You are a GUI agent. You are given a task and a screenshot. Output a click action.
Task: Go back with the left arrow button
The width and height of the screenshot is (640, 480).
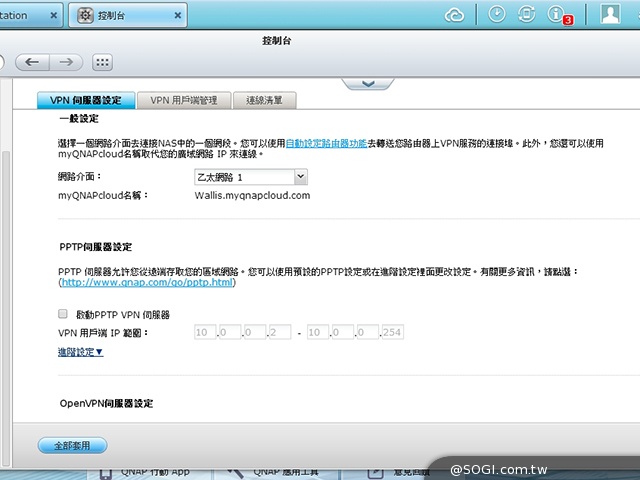32,62
